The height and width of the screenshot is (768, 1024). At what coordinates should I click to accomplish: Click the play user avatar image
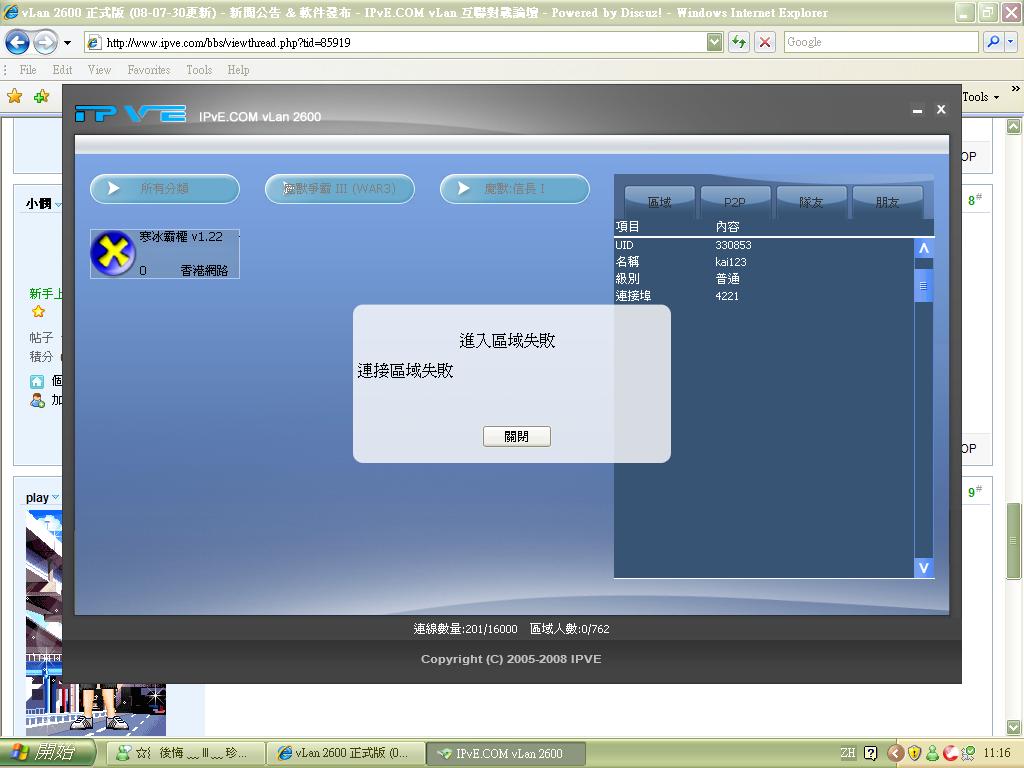(95, 624)
